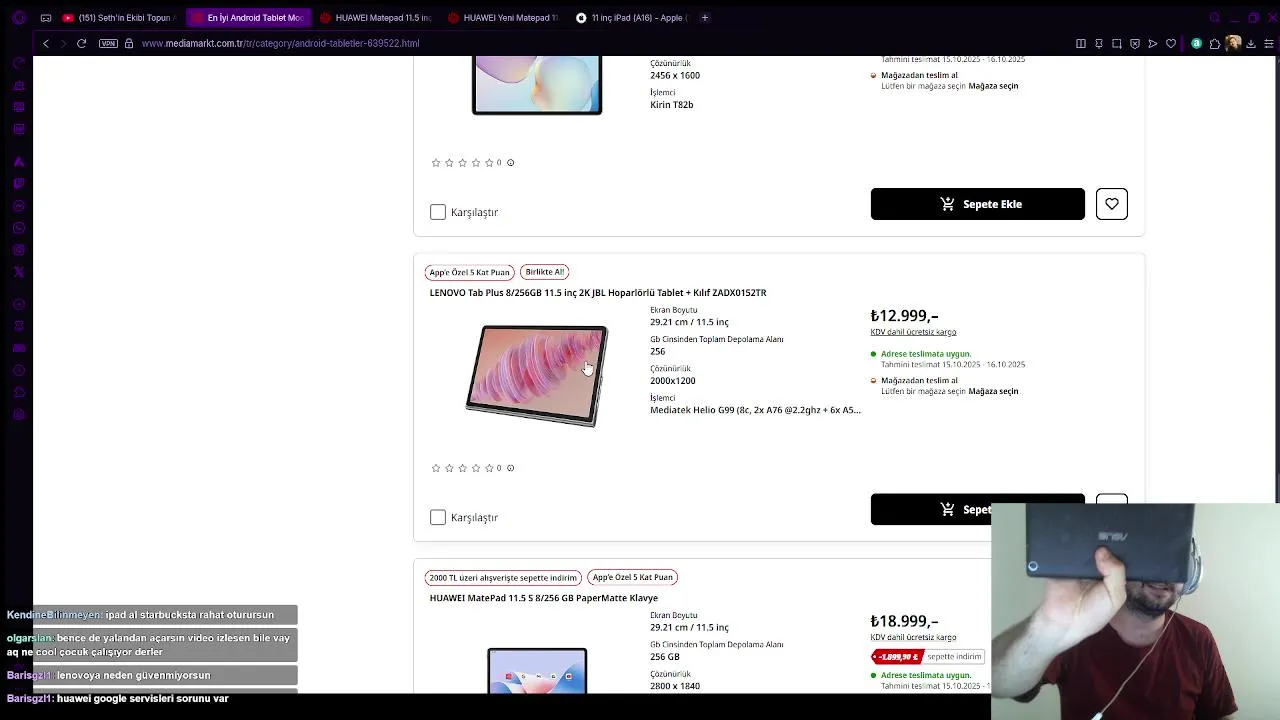This screenshot has height=720, width=1280.
Task: Toggle the VPN badge in address bar
Action: pos(108,43)
